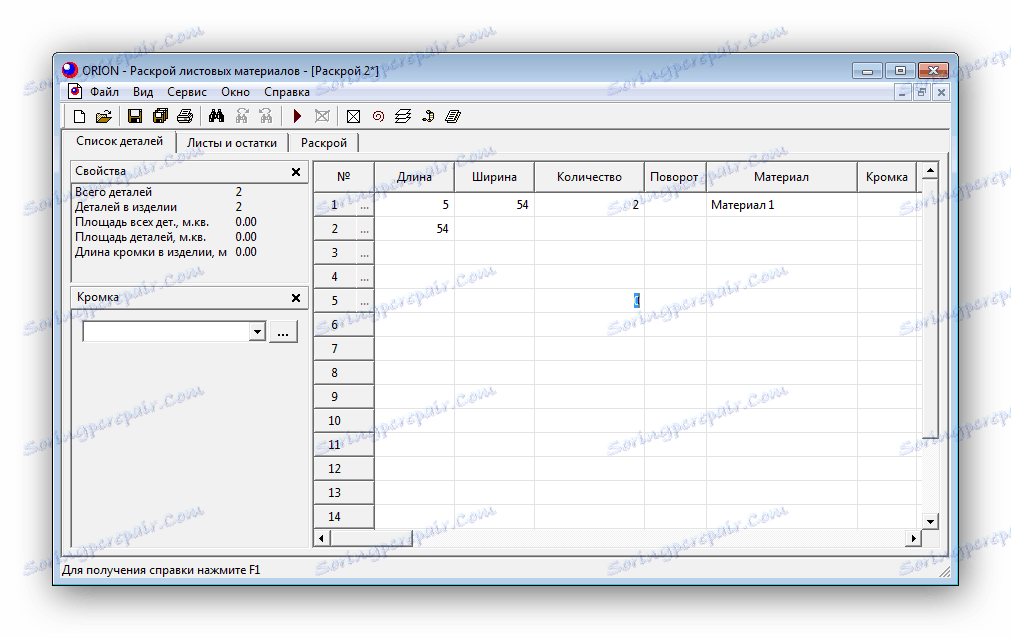Select the Количество cell with value 2

point(589,205)
